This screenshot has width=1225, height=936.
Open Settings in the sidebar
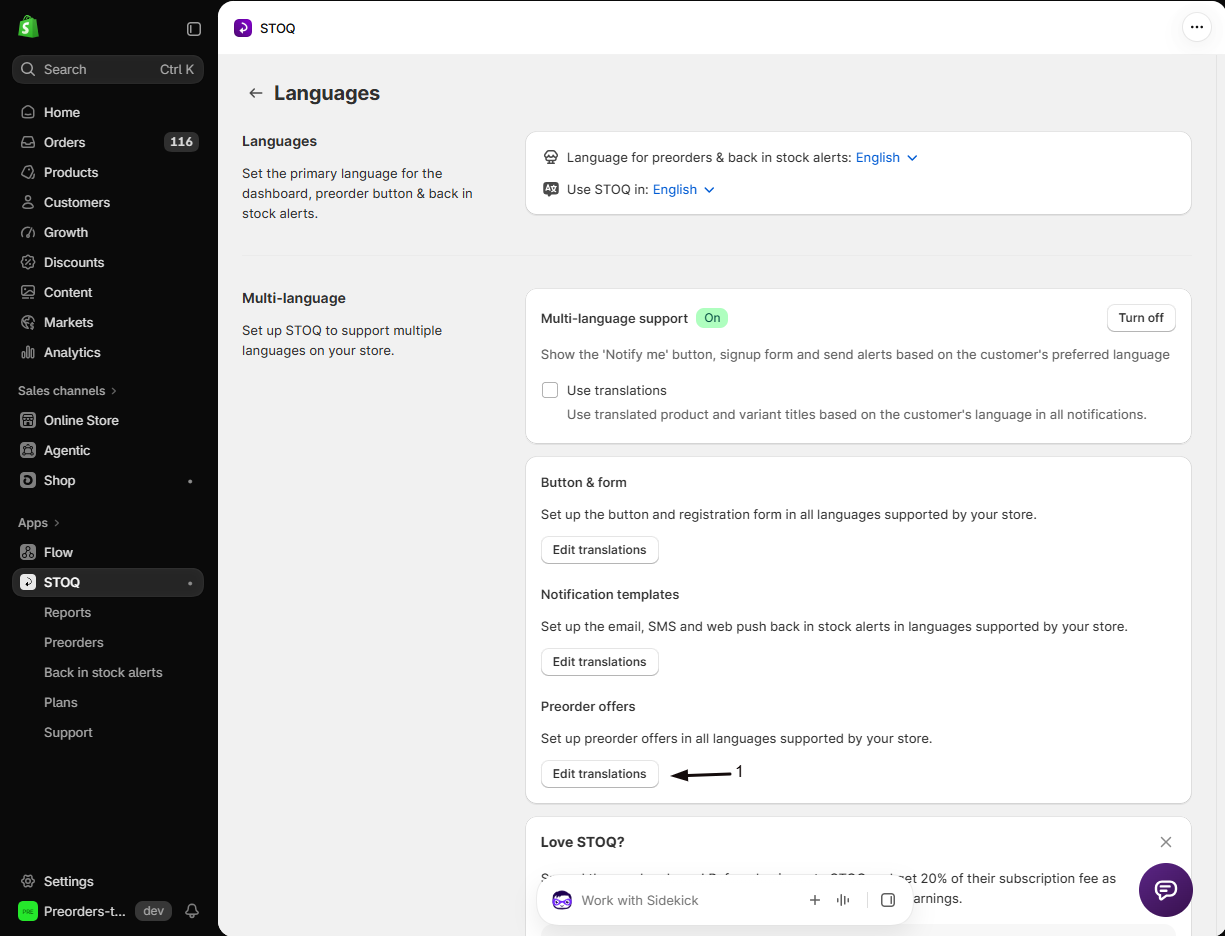108,881
